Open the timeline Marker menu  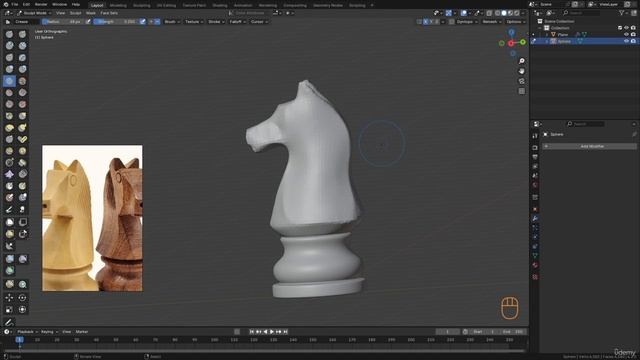[82, 332]
